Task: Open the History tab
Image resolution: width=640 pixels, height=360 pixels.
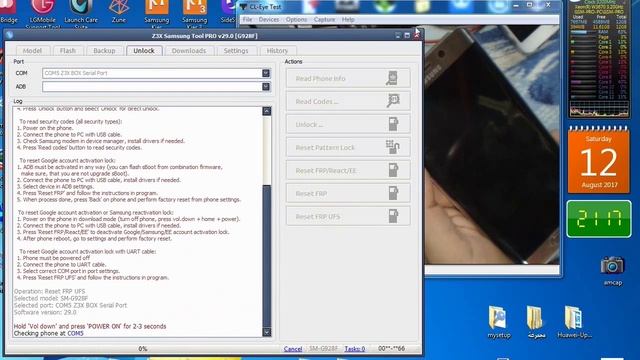Action: click(x=277, y=51)
